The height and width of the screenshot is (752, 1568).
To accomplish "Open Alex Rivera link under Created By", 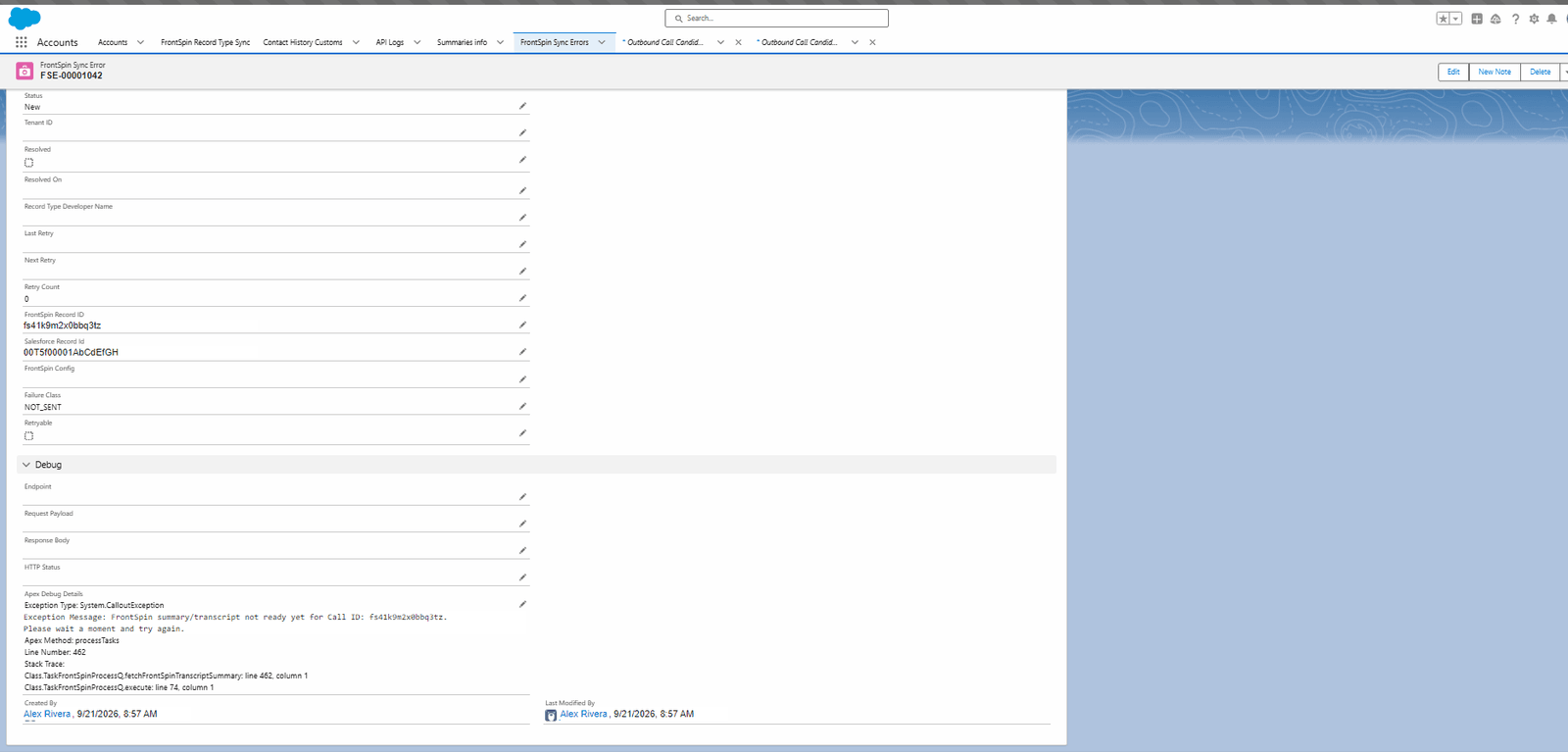I will (x=47, y=714).
